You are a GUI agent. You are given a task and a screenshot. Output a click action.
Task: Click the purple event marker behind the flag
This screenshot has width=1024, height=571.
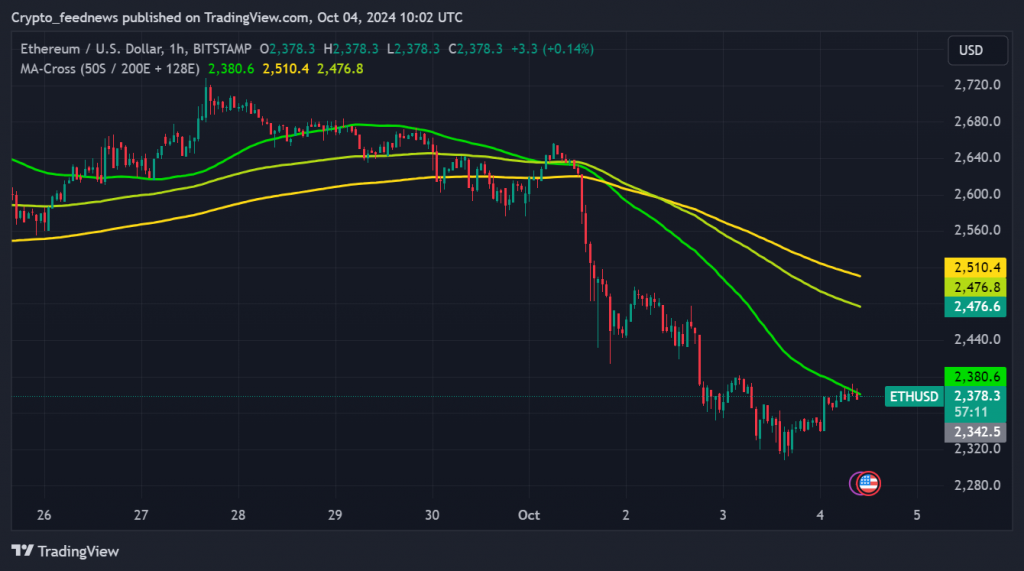click(857, 483)
